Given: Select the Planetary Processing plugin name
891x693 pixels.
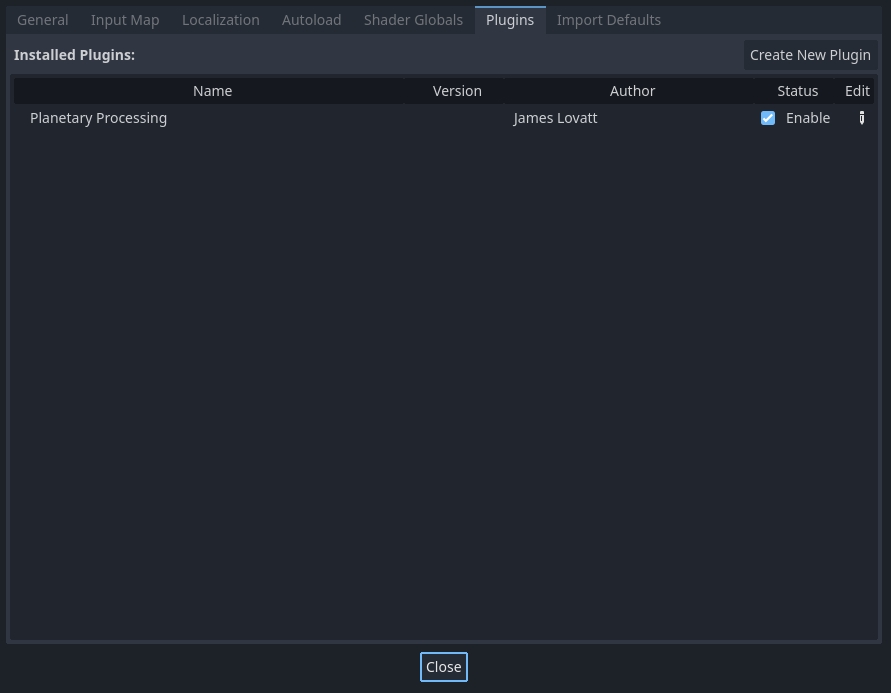Looking at the screenshot, I should pos(98,118).
